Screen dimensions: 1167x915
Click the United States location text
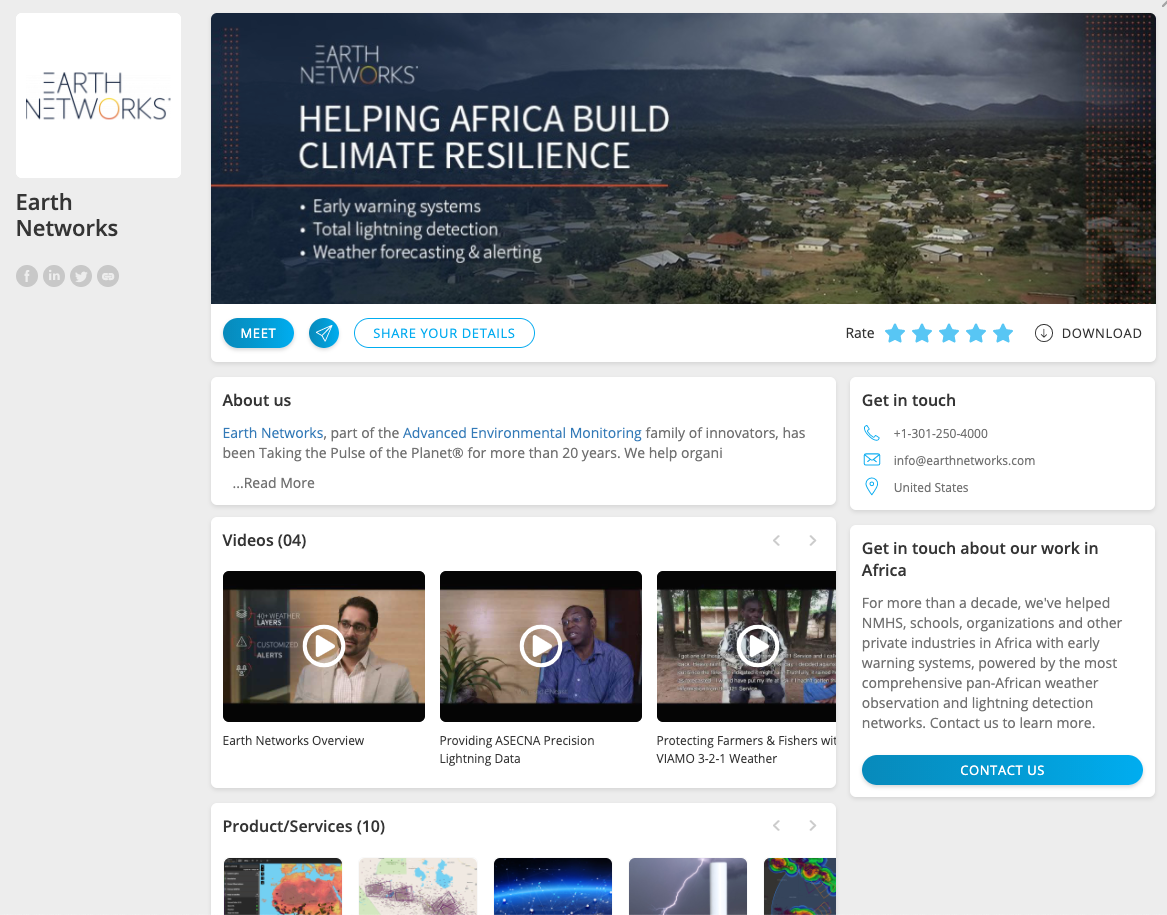click(930, 488)
